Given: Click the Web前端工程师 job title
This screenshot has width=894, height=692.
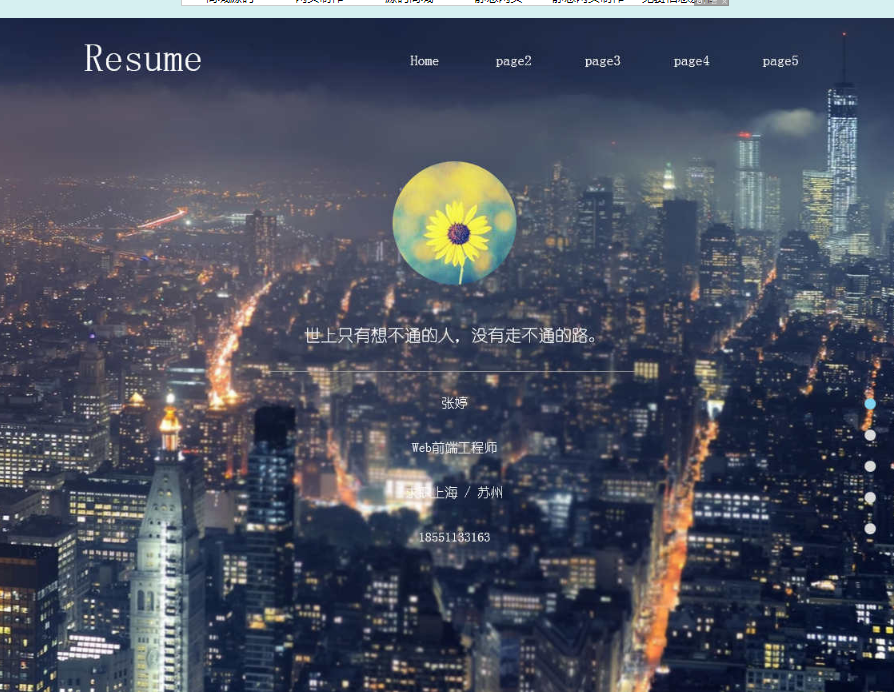Looking at the screenshot, I should [x=454, y=448].
